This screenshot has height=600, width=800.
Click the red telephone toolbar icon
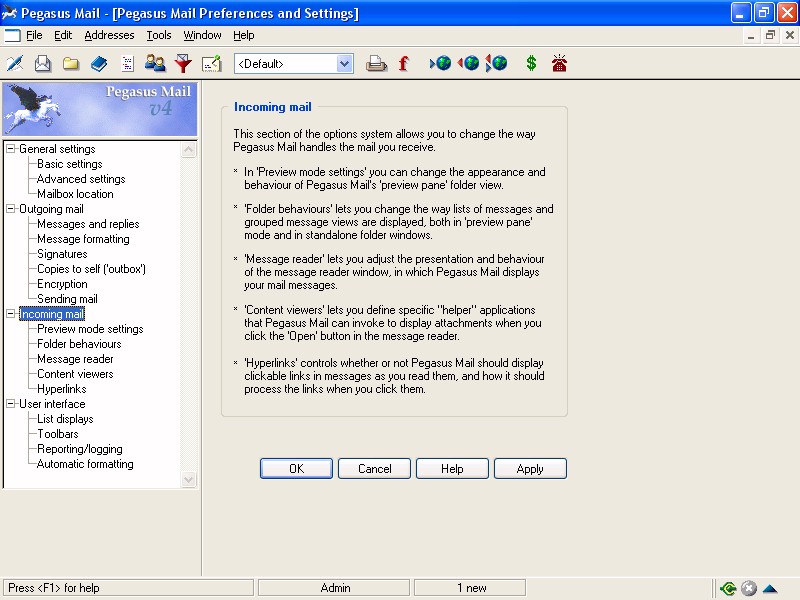click(559, 63)
